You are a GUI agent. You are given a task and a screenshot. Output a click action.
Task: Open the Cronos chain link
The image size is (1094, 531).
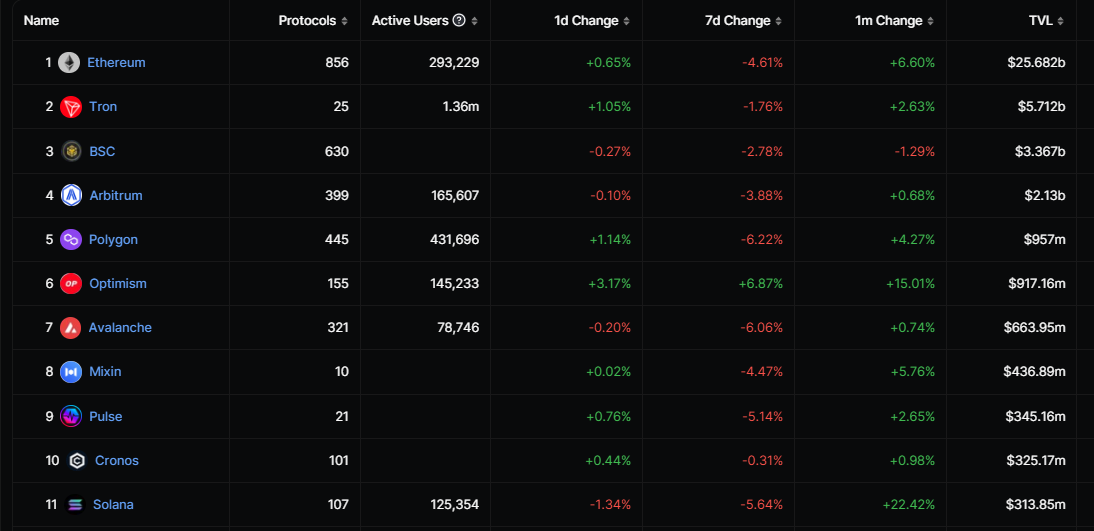pyautogui.click(x=117, y=460)
